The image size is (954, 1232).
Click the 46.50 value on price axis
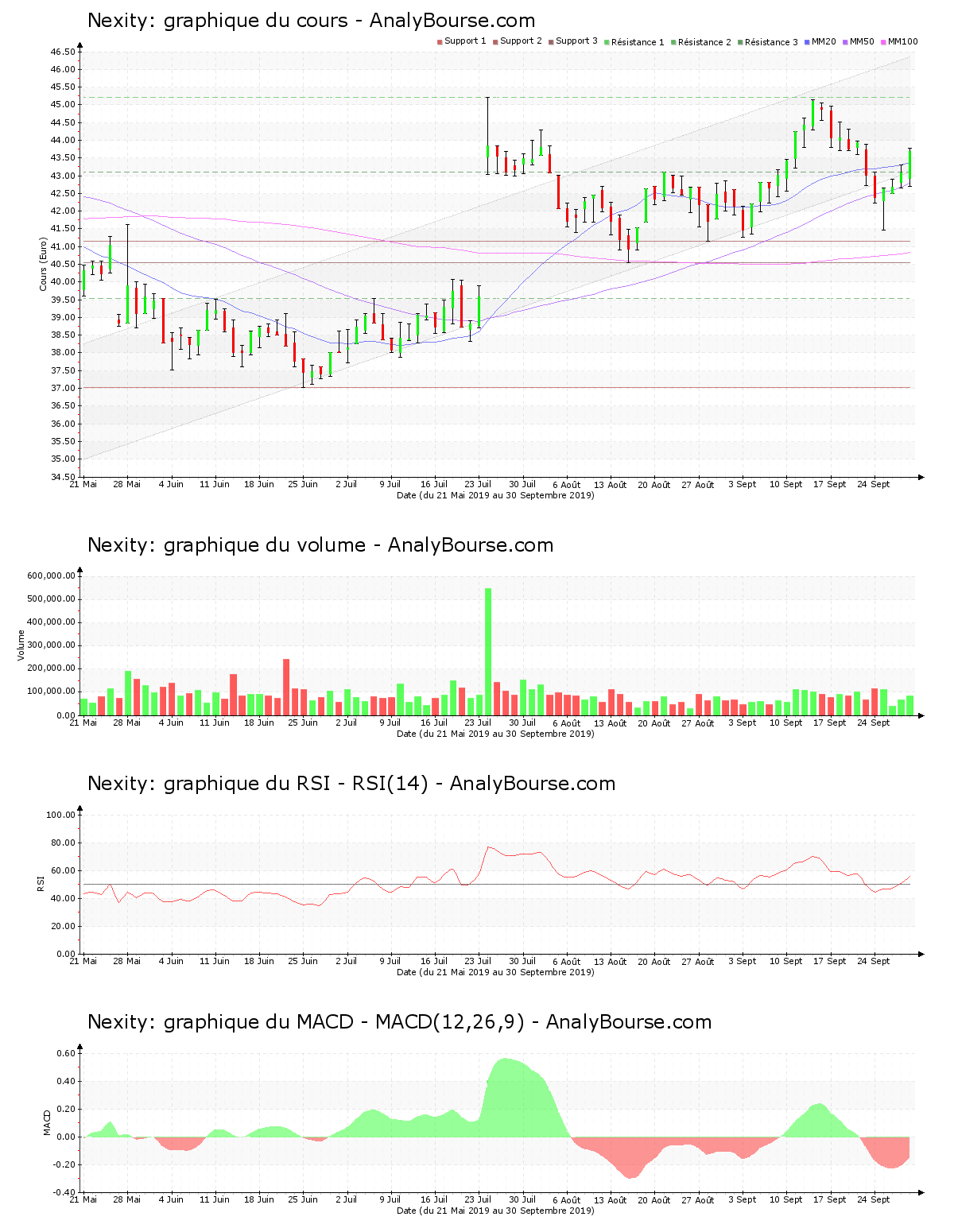[x=63, y=52]
